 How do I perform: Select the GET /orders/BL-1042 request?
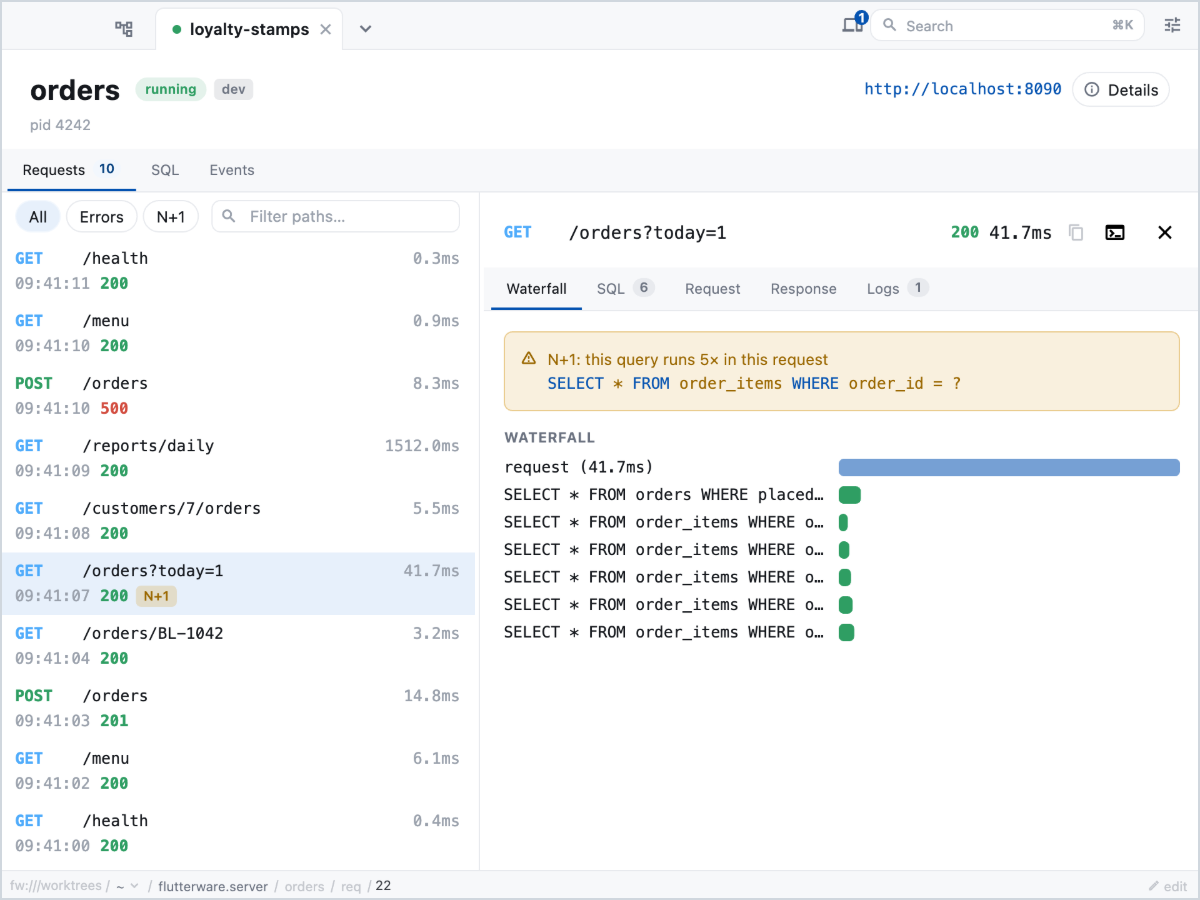coord(238,646)
